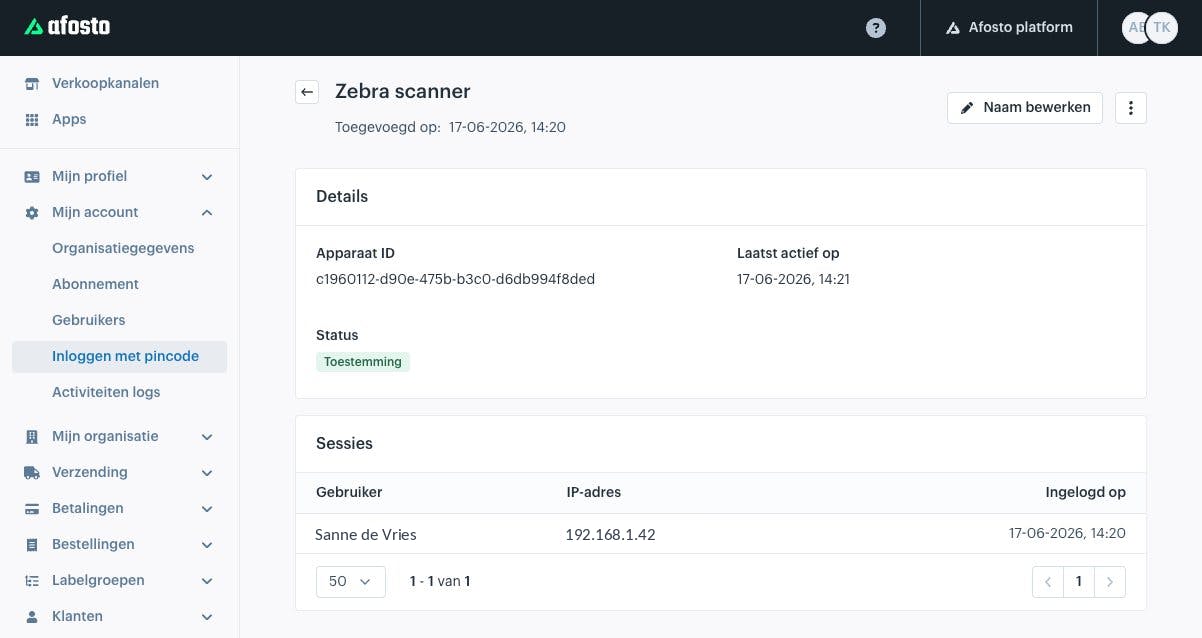Go to Organisatiegegevens page
The height and width of the screenshot is (638, 1202).
(123, 248)
